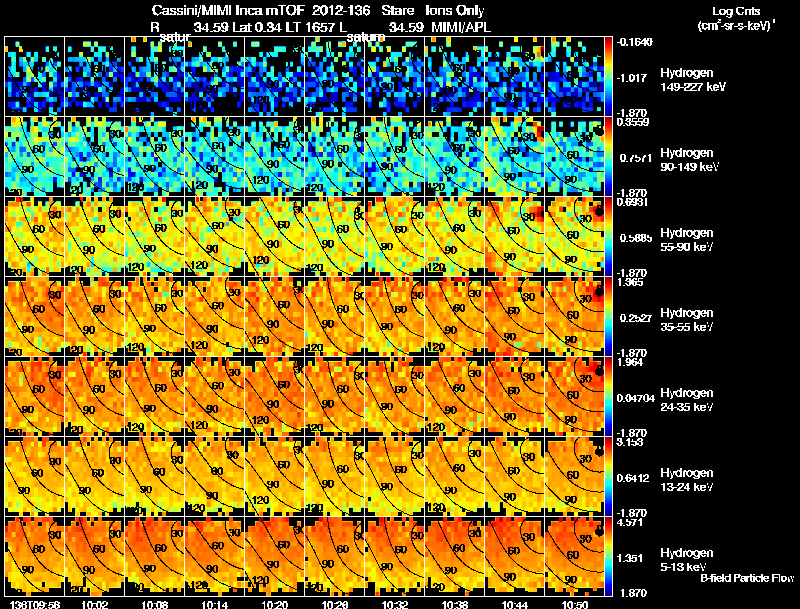Click the '3.153' colorbar maximum value
Screen dimensions: 800x609
pyautogui.click(x=630, y=442)
